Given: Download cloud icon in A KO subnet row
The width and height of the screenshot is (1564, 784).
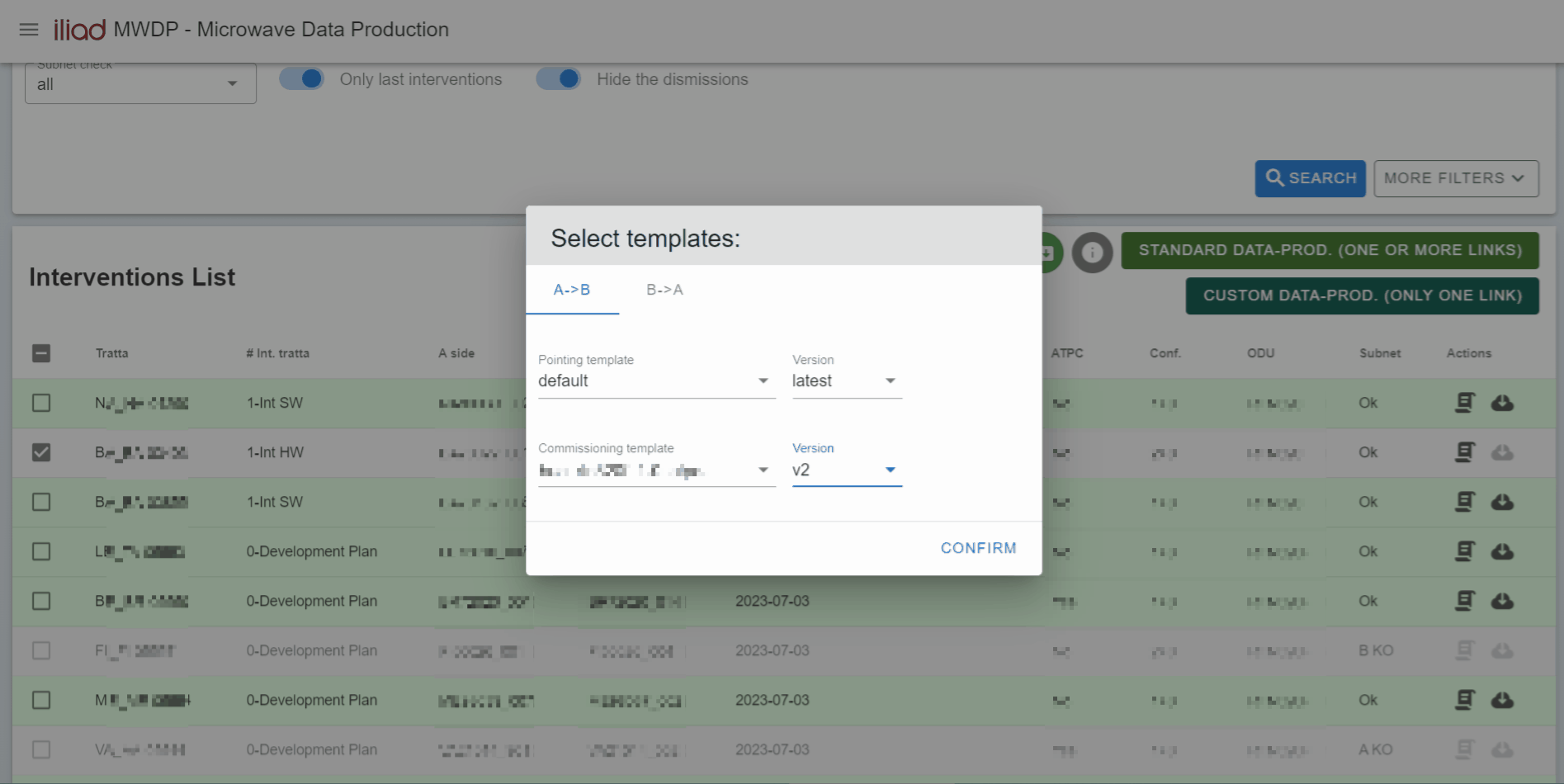Looking at the screenshot, I should pos(1502,749).
